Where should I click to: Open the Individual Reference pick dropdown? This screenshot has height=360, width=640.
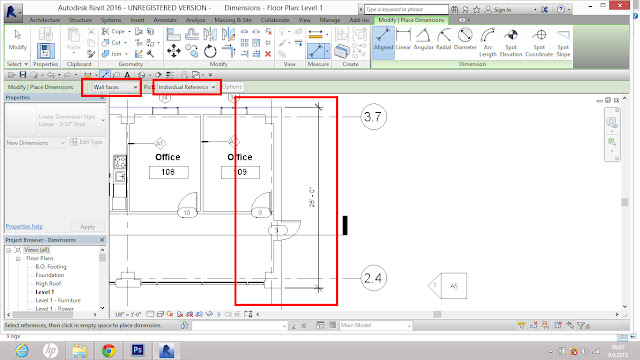click(187, 87)
